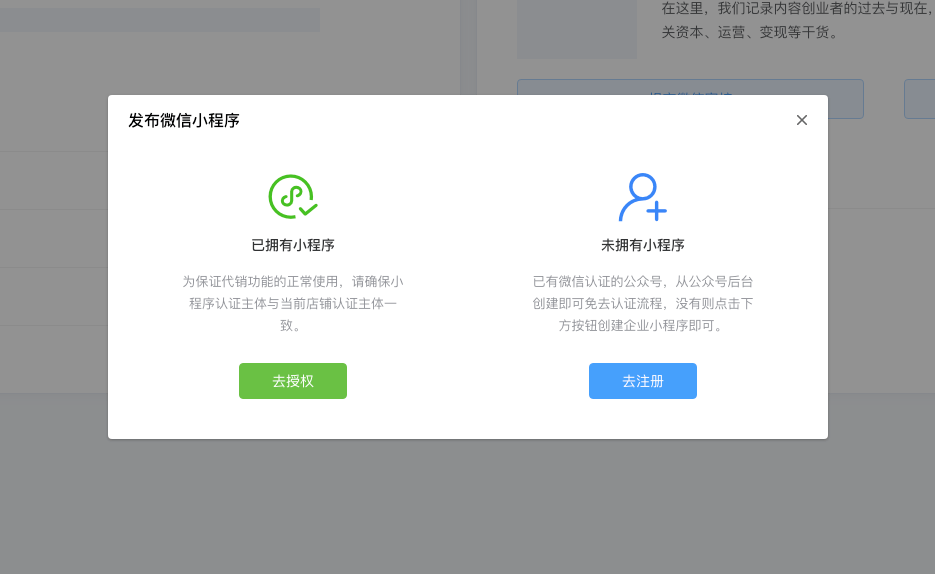The width and height of the screenshot is (935, 574).
Task: Click the outlined button at the right edge
Action: [x=919, y=99]
